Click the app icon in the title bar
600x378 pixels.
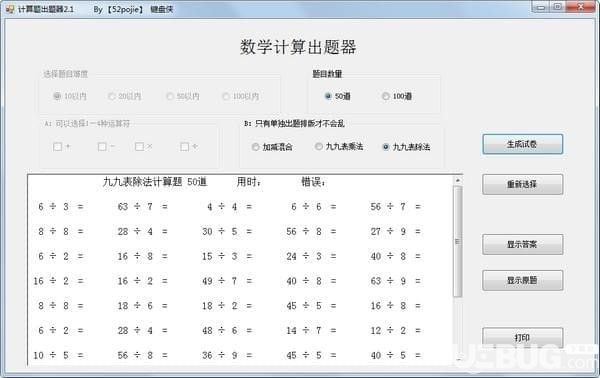pyautogui.click(x=10, y=8)
